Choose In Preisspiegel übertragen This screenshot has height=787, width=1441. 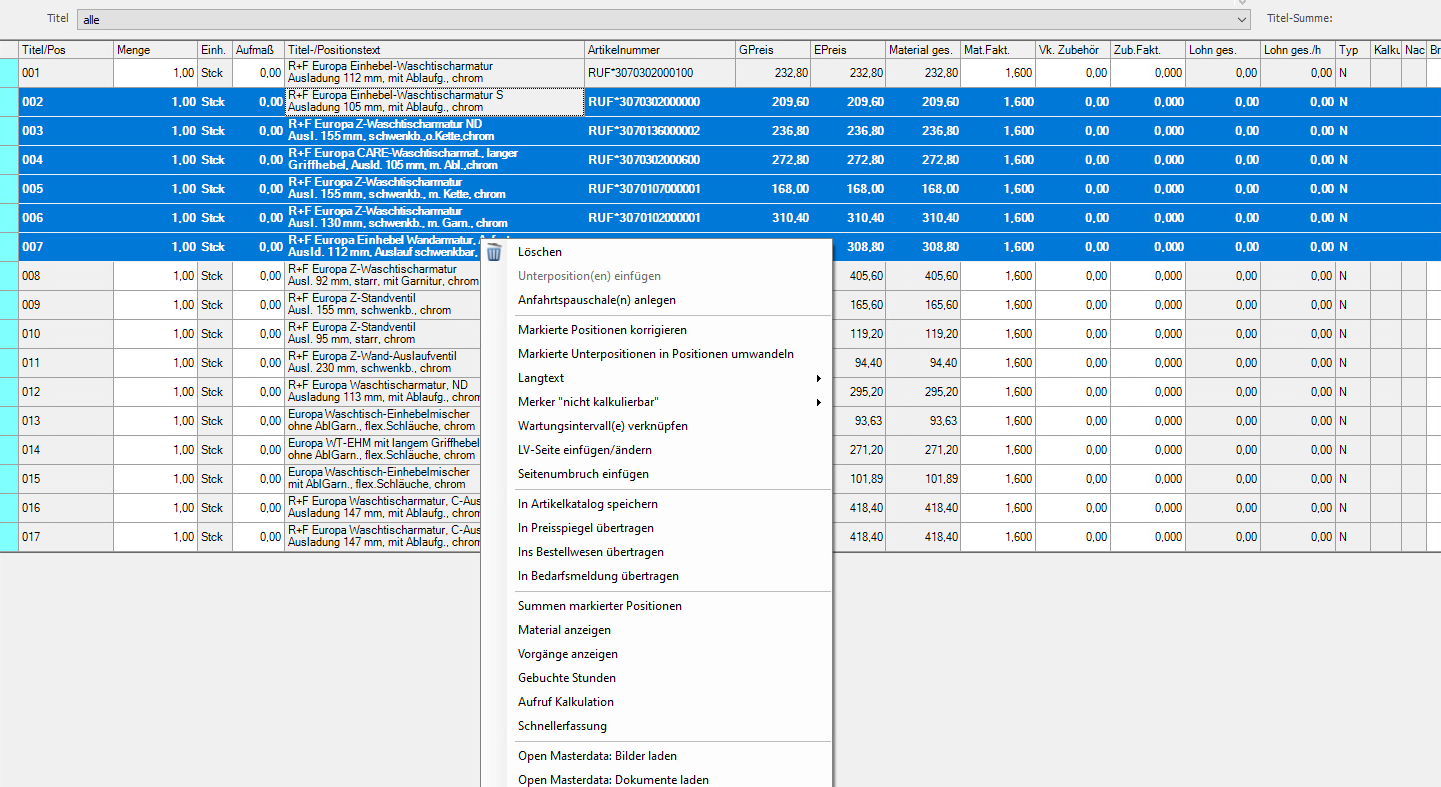coord(586,528)
